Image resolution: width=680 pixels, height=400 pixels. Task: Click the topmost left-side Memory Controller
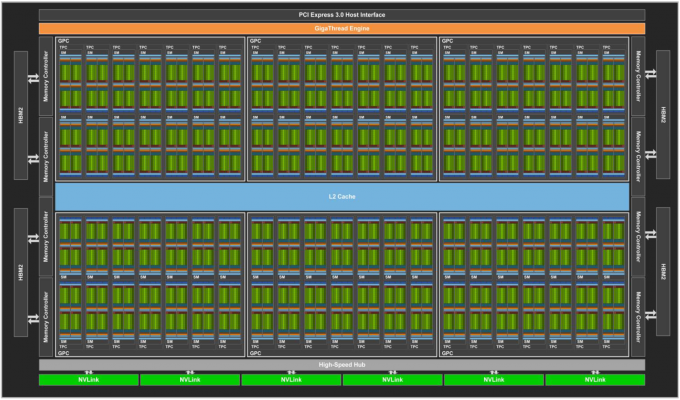46,76
